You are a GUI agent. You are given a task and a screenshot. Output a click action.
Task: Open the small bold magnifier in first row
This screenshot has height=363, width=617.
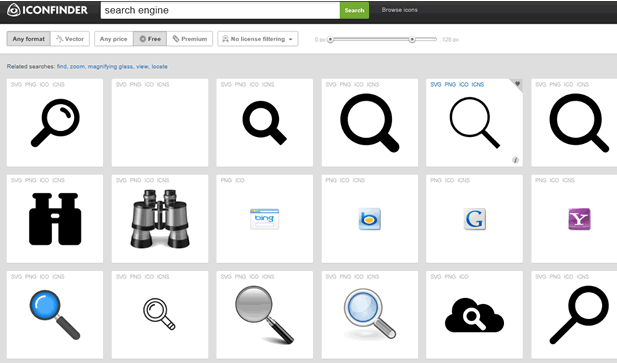point(264,123)
